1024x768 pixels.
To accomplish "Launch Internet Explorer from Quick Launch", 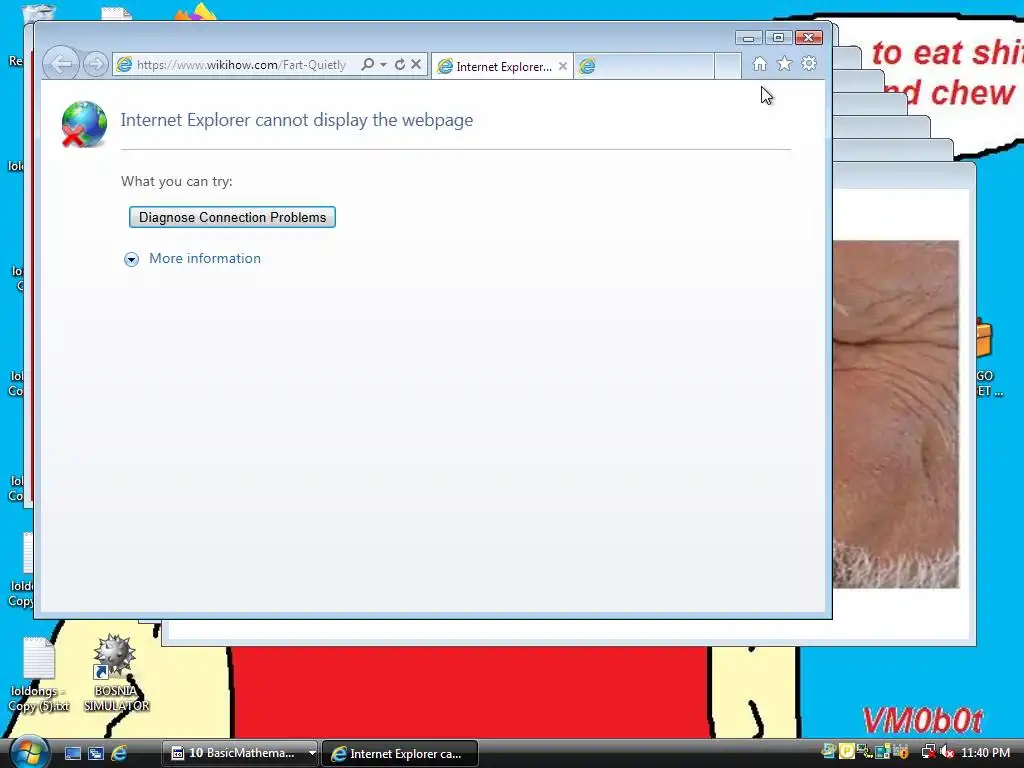I will [x=119, y=754].
